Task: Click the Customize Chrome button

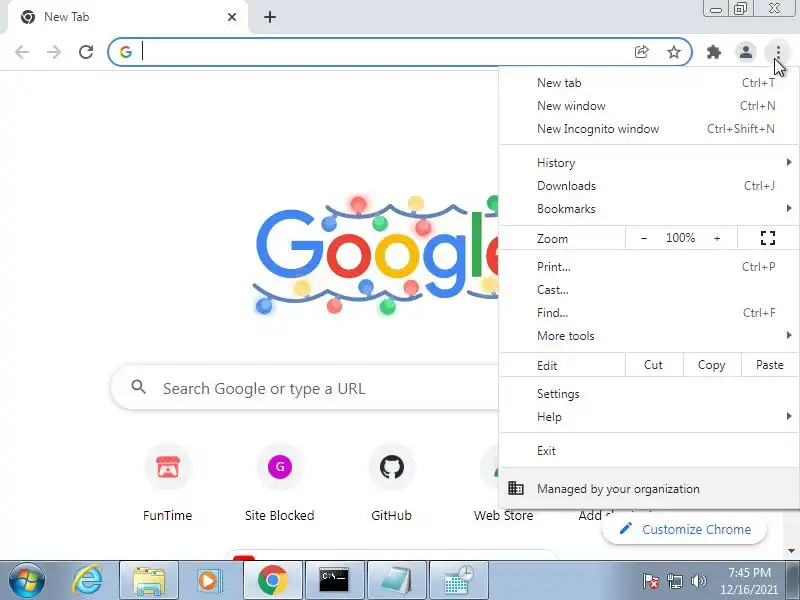Action: point(684,529)
